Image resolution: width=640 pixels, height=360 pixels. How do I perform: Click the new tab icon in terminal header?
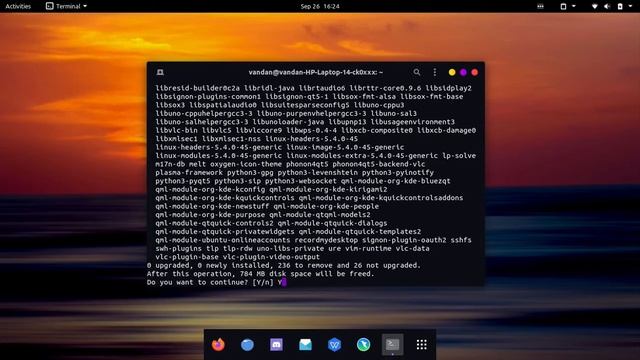[160, 72]
